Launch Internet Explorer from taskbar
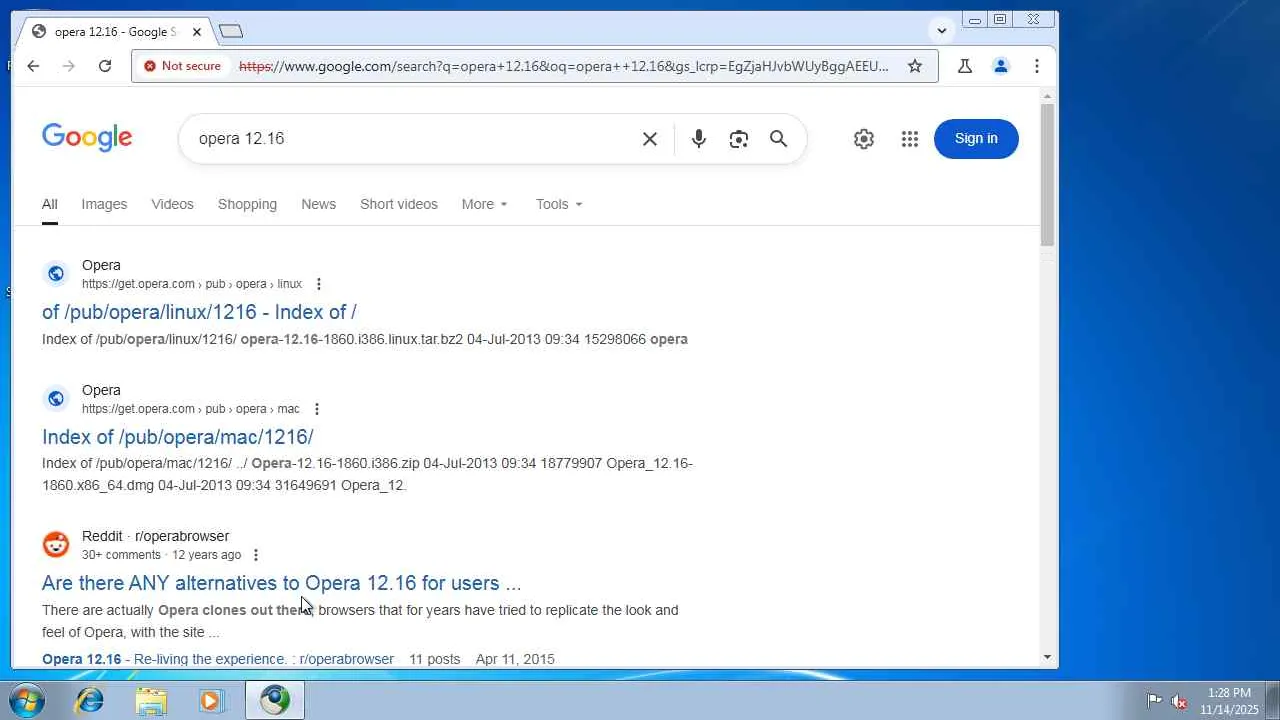The width and height of the screenshot is (1280, 720). 90,700
